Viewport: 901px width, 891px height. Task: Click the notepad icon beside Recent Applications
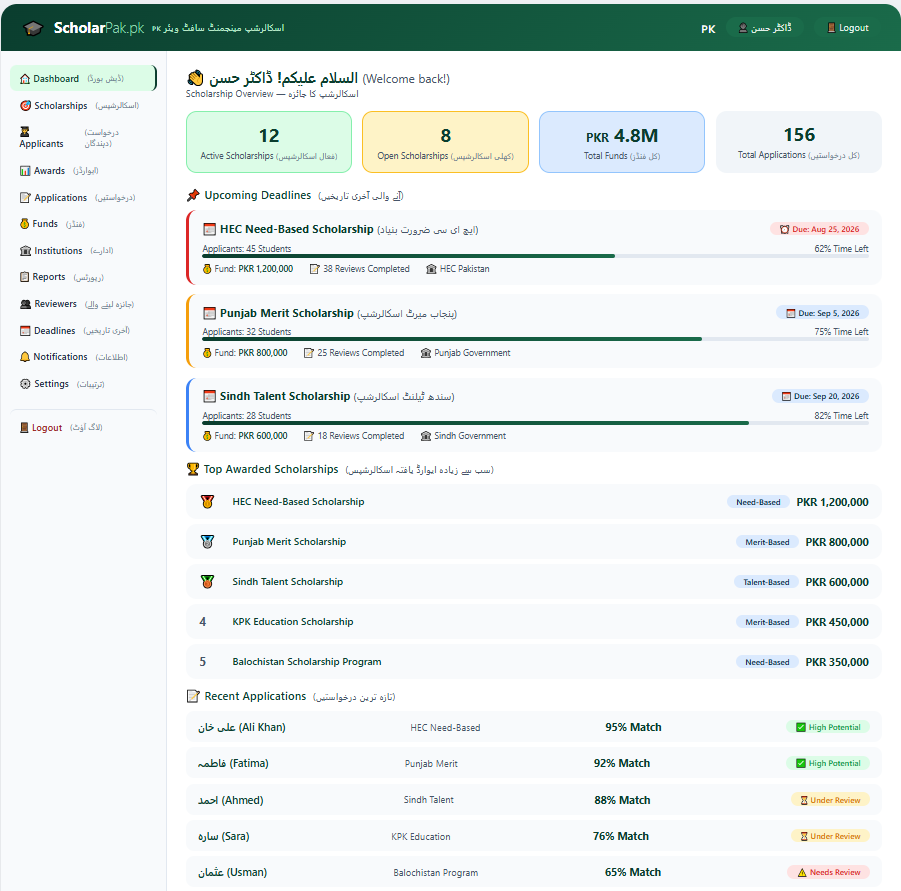[x=193, y=696]
